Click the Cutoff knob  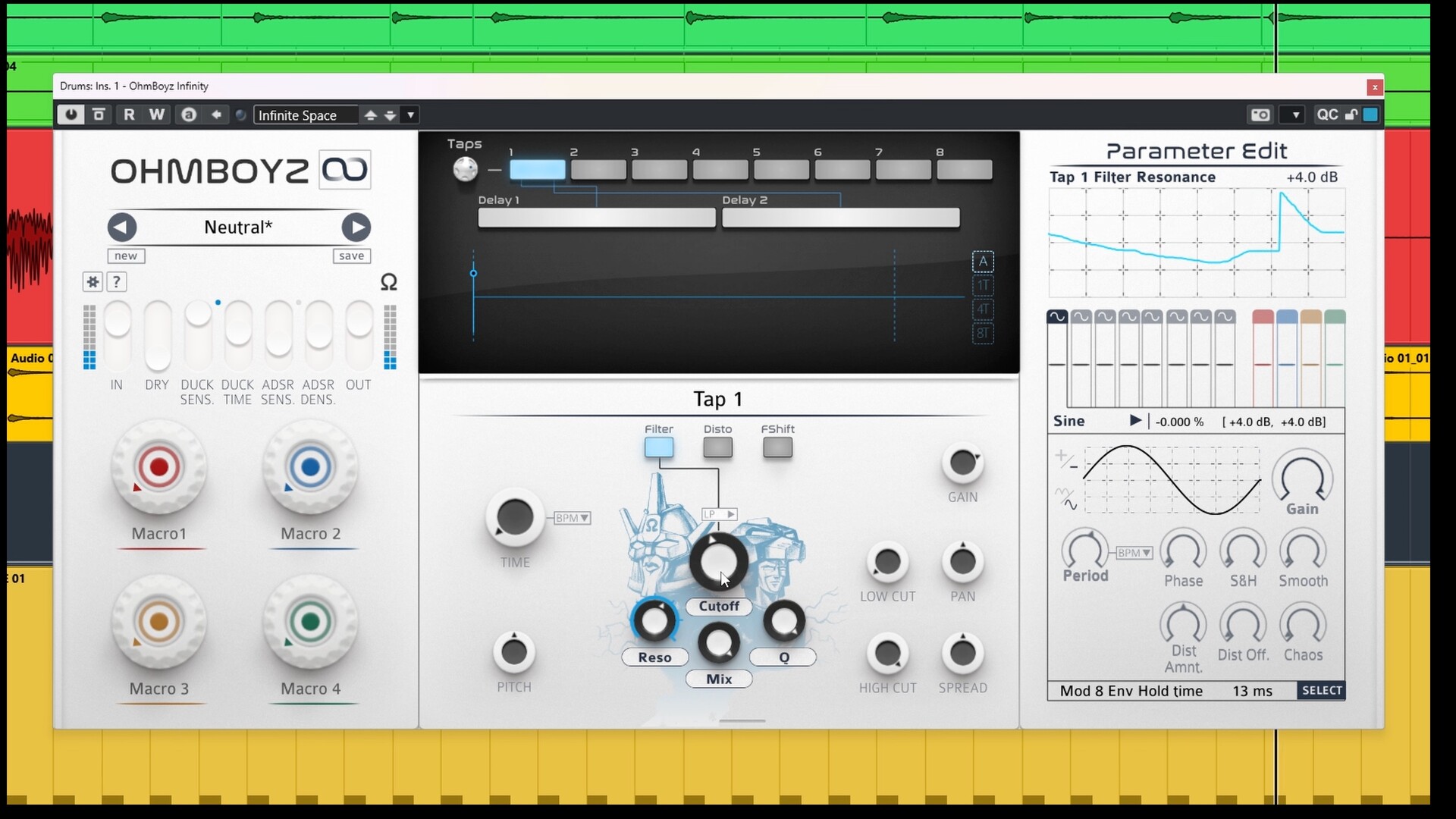[x=717, y=563]
